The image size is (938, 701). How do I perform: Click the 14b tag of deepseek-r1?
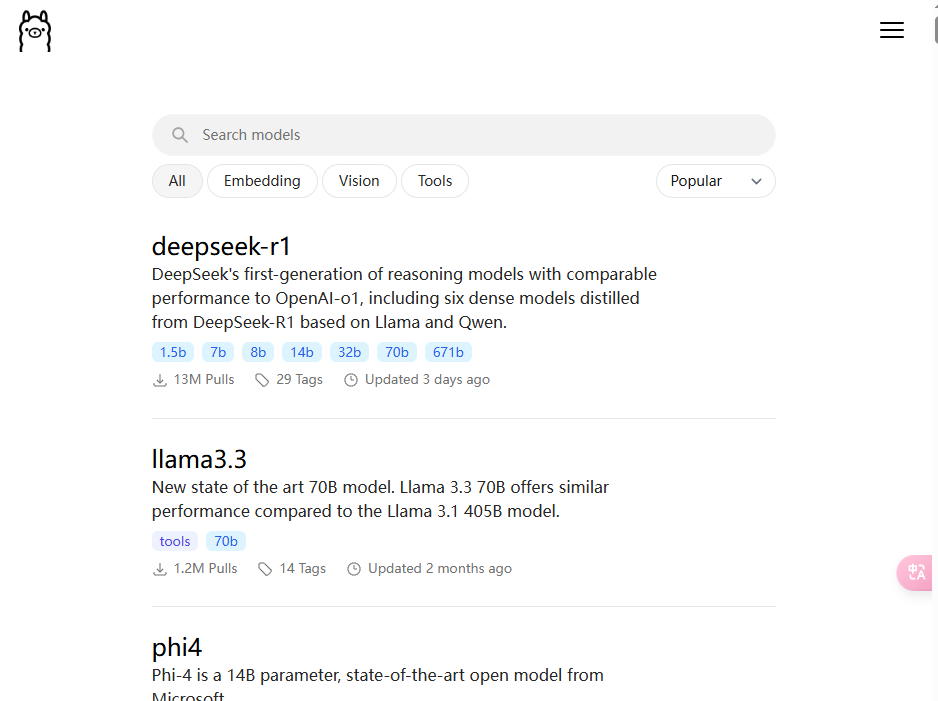302,352
